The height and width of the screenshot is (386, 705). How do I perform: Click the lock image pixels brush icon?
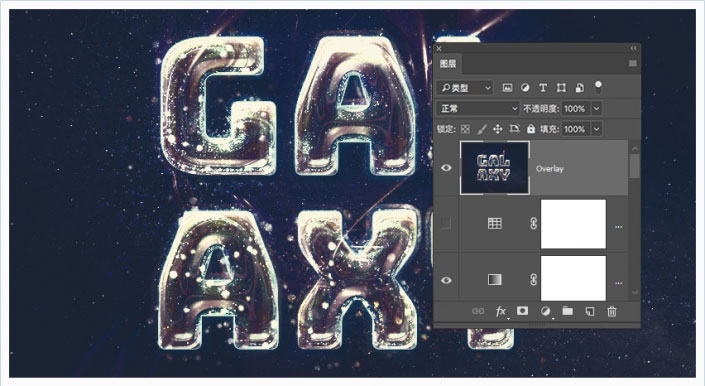coord(482,129)
